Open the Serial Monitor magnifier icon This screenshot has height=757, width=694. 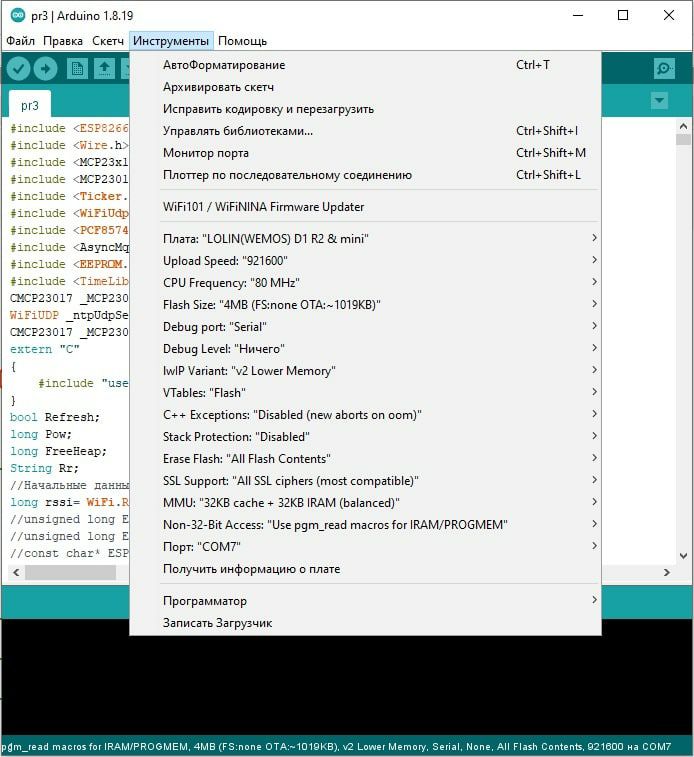point(664,69)
